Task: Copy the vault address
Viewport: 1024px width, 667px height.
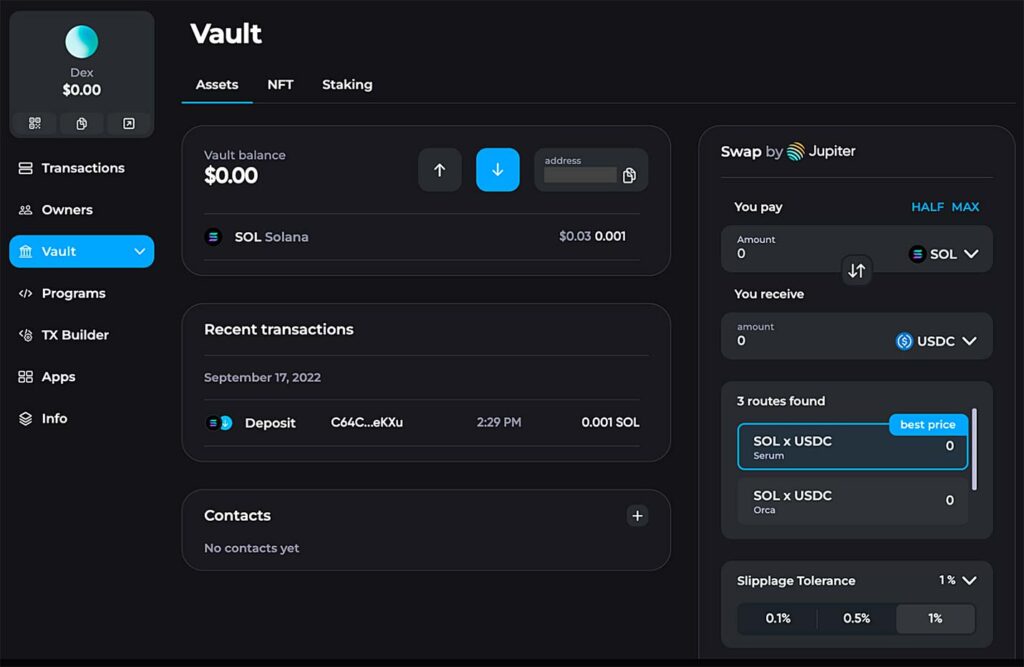Action: tap(629, 176)
